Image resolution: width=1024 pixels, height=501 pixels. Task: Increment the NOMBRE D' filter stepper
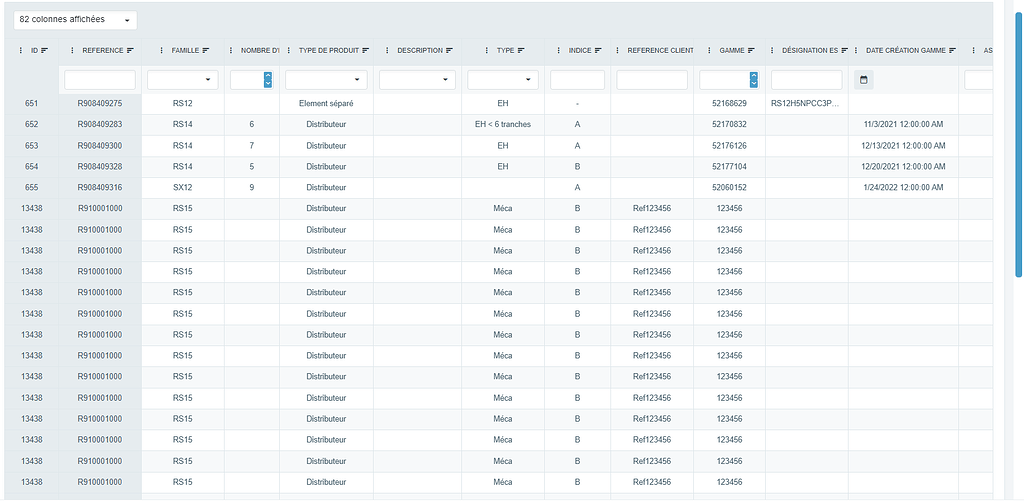pyautogui.click(x=268, y=76)
